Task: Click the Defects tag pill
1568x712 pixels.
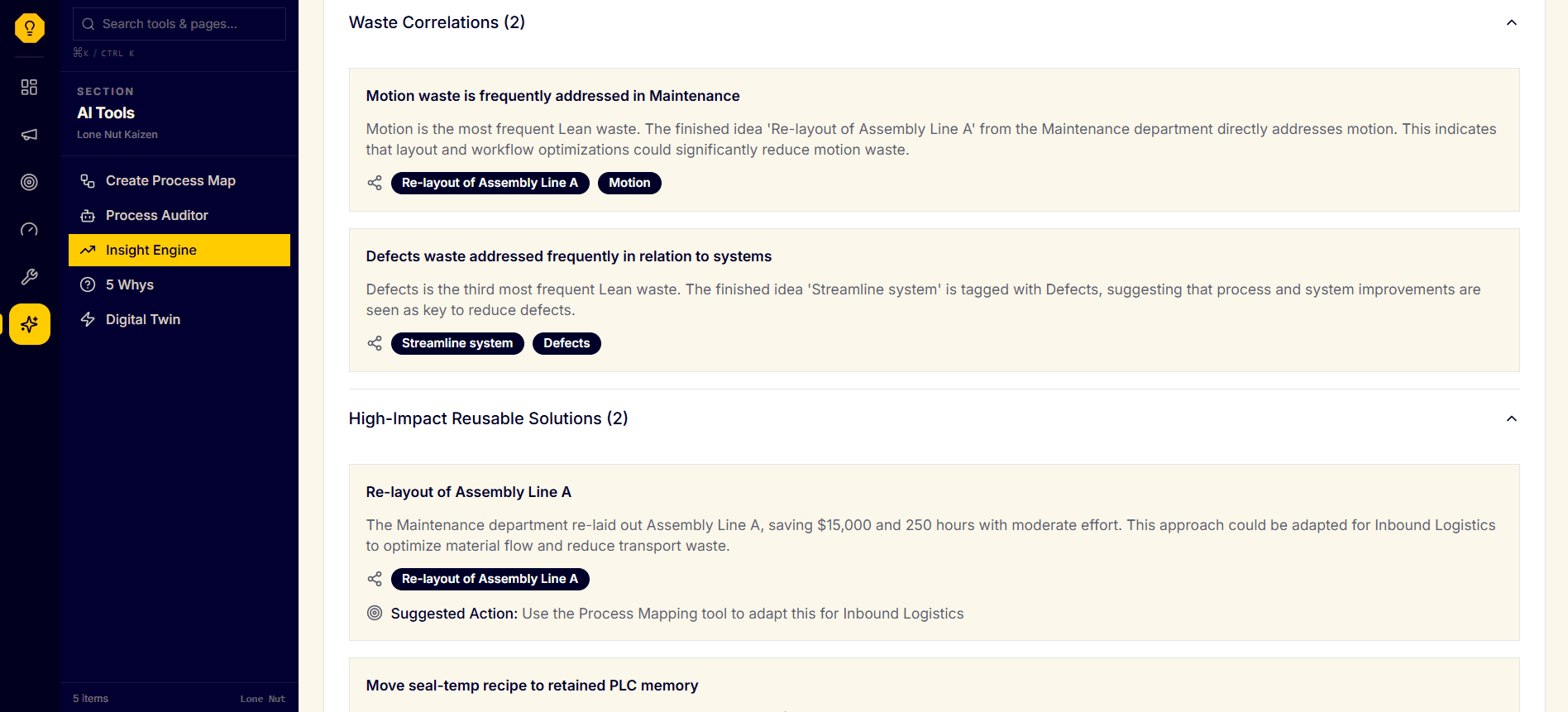Action: (x=566, y=343)
